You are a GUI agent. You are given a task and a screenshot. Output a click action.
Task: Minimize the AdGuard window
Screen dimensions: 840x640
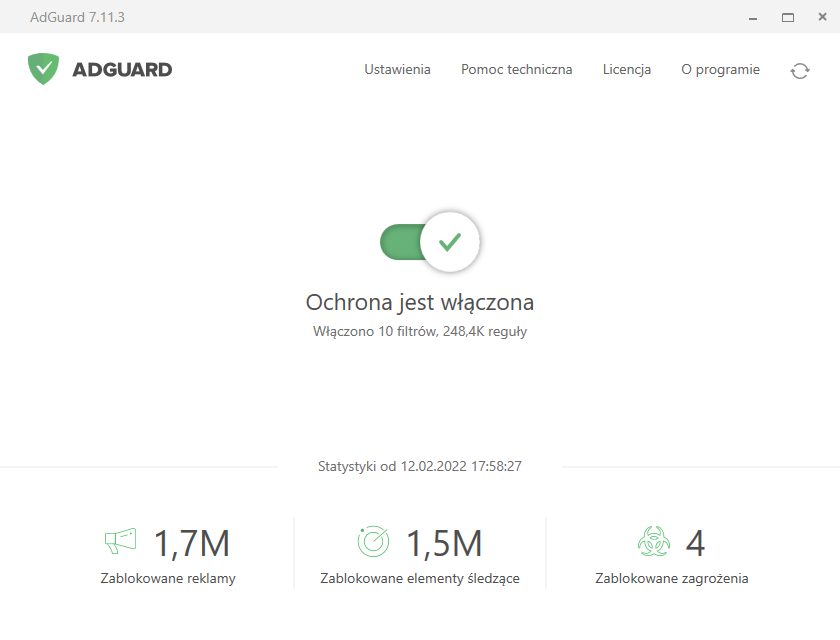[x=753, y=18]
